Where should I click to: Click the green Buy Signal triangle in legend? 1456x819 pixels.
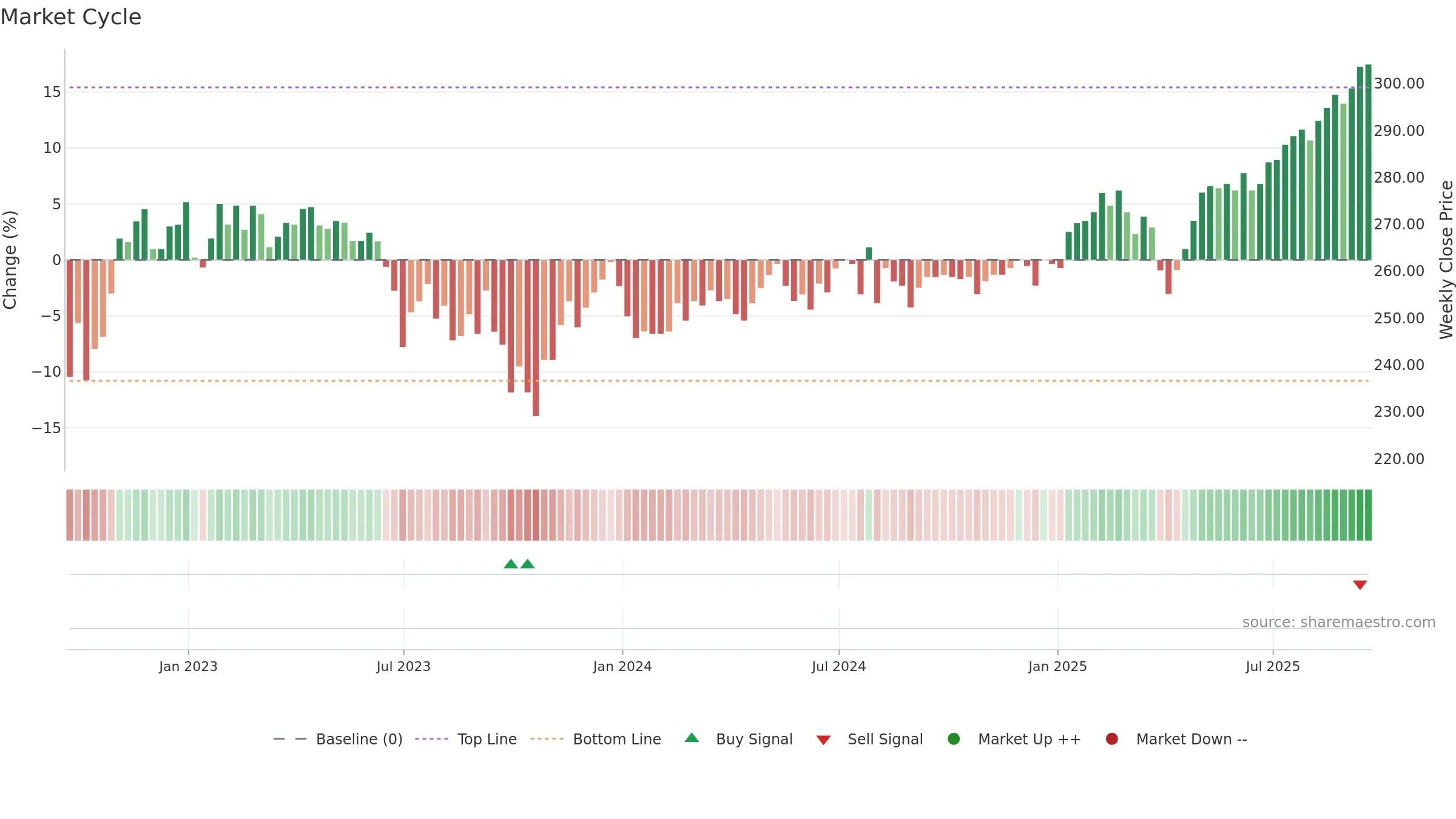tap(692, 738)
